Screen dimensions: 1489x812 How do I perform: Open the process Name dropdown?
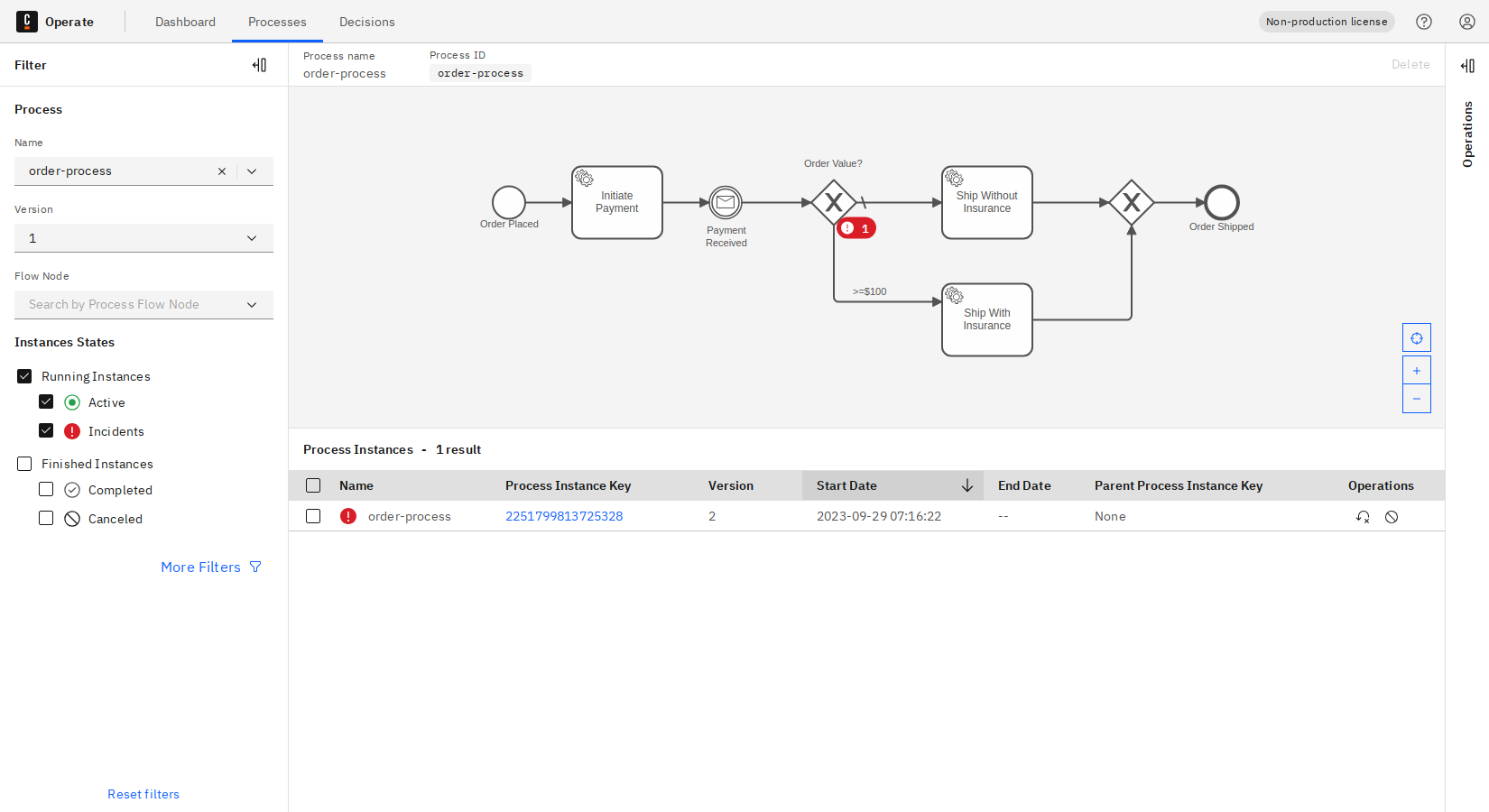click(252, 171)
